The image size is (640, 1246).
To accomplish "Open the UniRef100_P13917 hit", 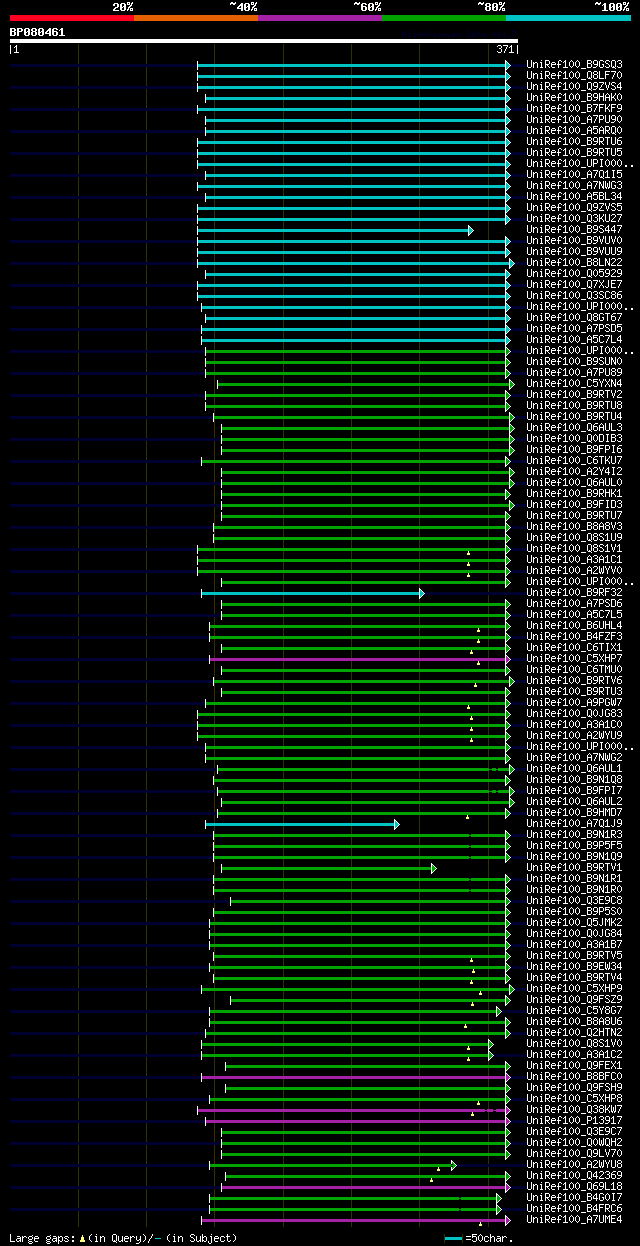I will [575, 1120].
